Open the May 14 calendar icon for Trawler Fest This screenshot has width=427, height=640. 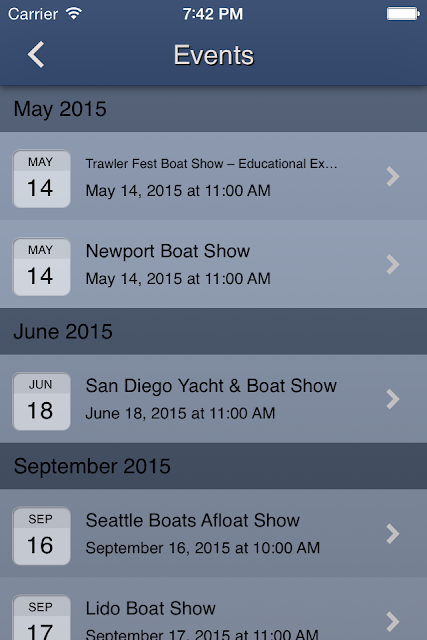[x=42, y=179]
